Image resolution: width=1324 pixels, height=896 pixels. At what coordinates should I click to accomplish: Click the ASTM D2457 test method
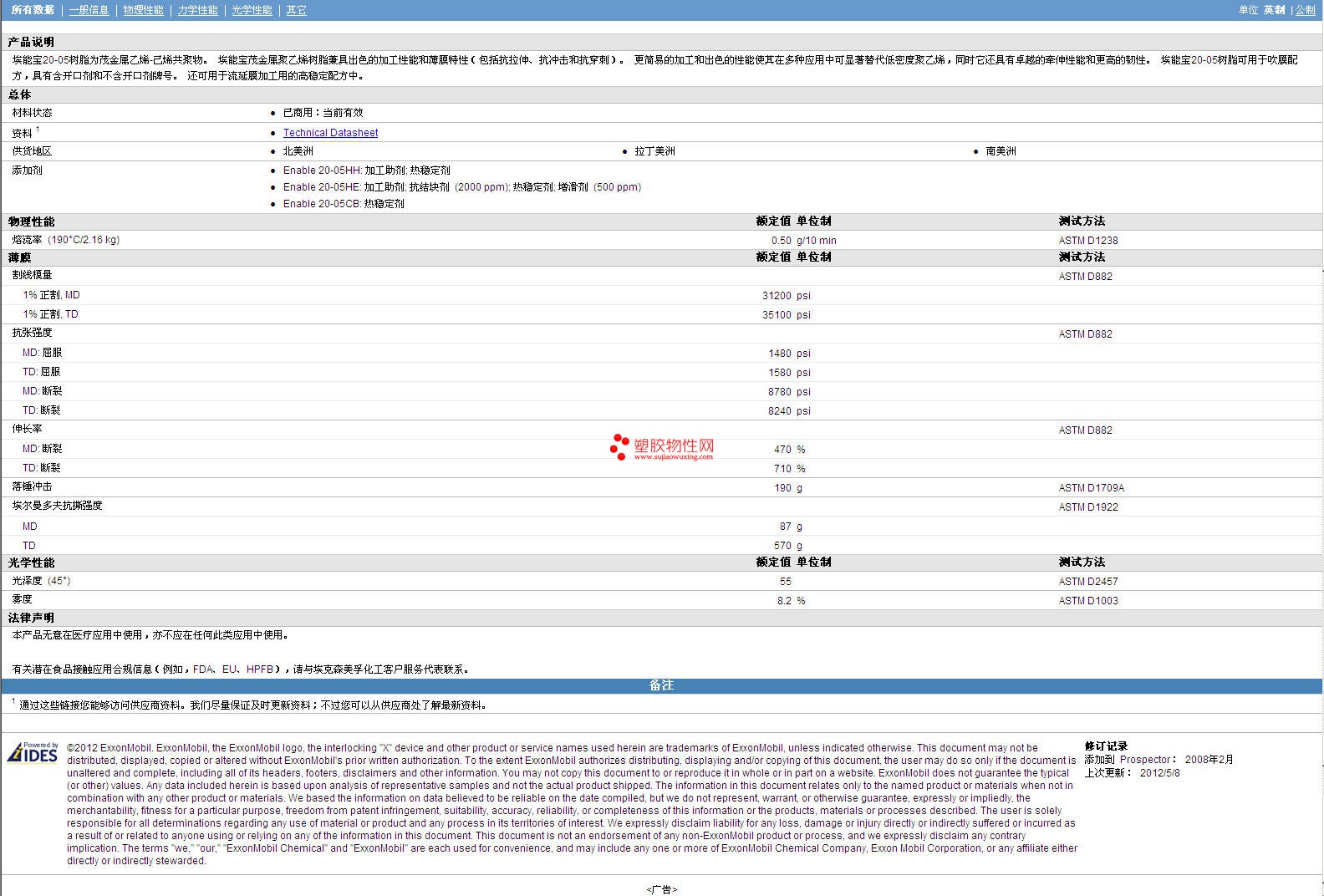pyautogui.click(x=1088, y=582)
